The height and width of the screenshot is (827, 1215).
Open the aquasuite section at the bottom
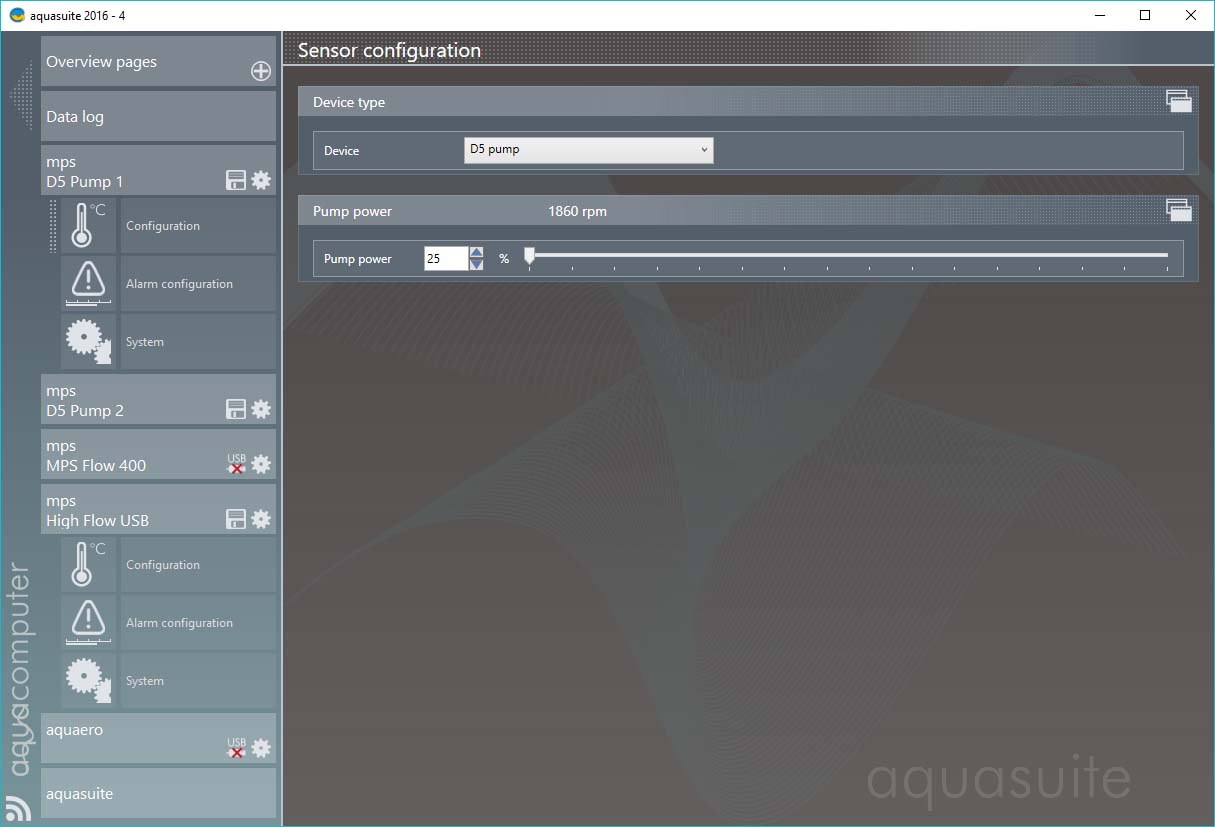[158, 793]
